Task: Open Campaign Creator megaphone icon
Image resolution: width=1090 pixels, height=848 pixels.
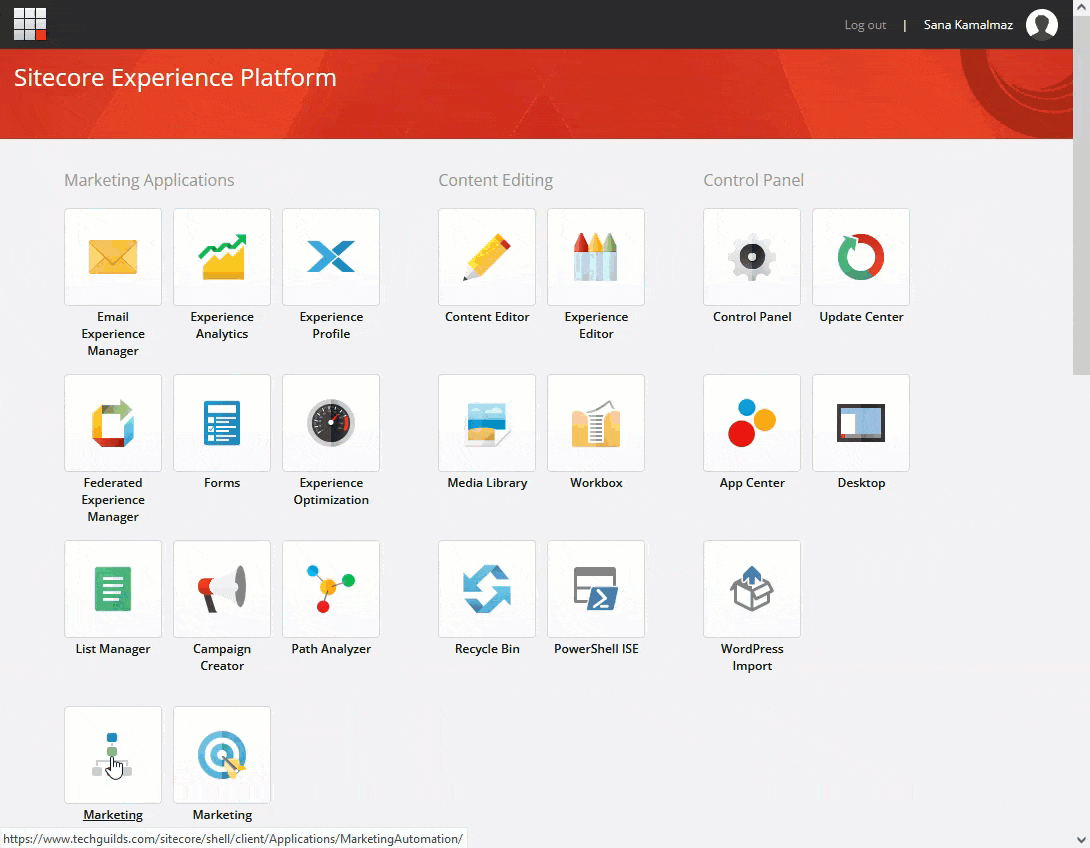Action: [222, 589]
